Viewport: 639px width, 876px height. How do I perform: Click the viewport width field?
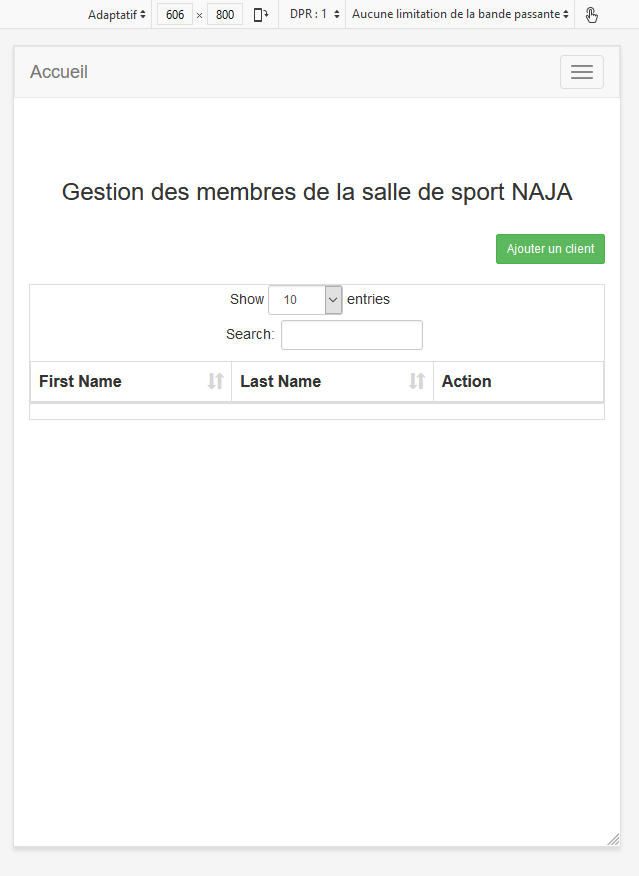175,15
